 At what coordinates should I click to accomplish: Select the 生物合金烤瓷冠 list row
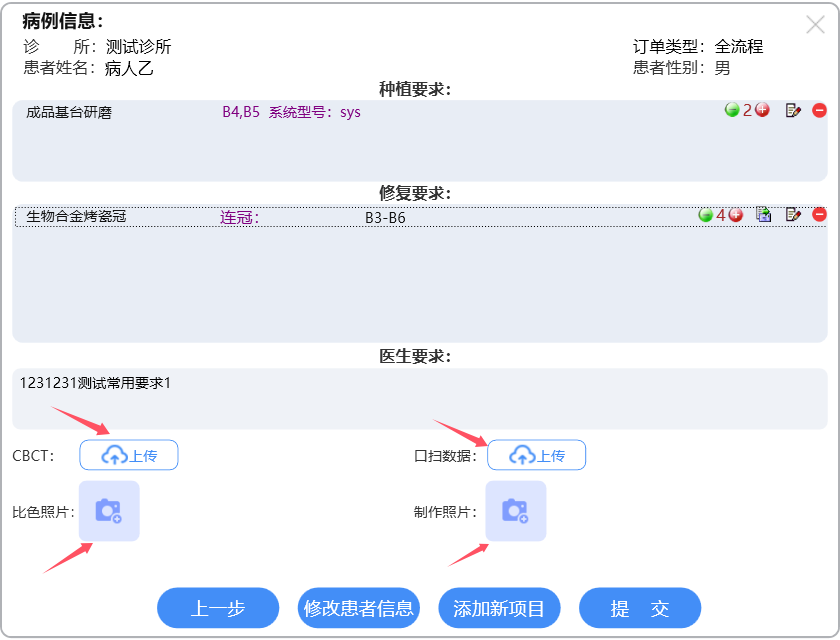(300, 216)
